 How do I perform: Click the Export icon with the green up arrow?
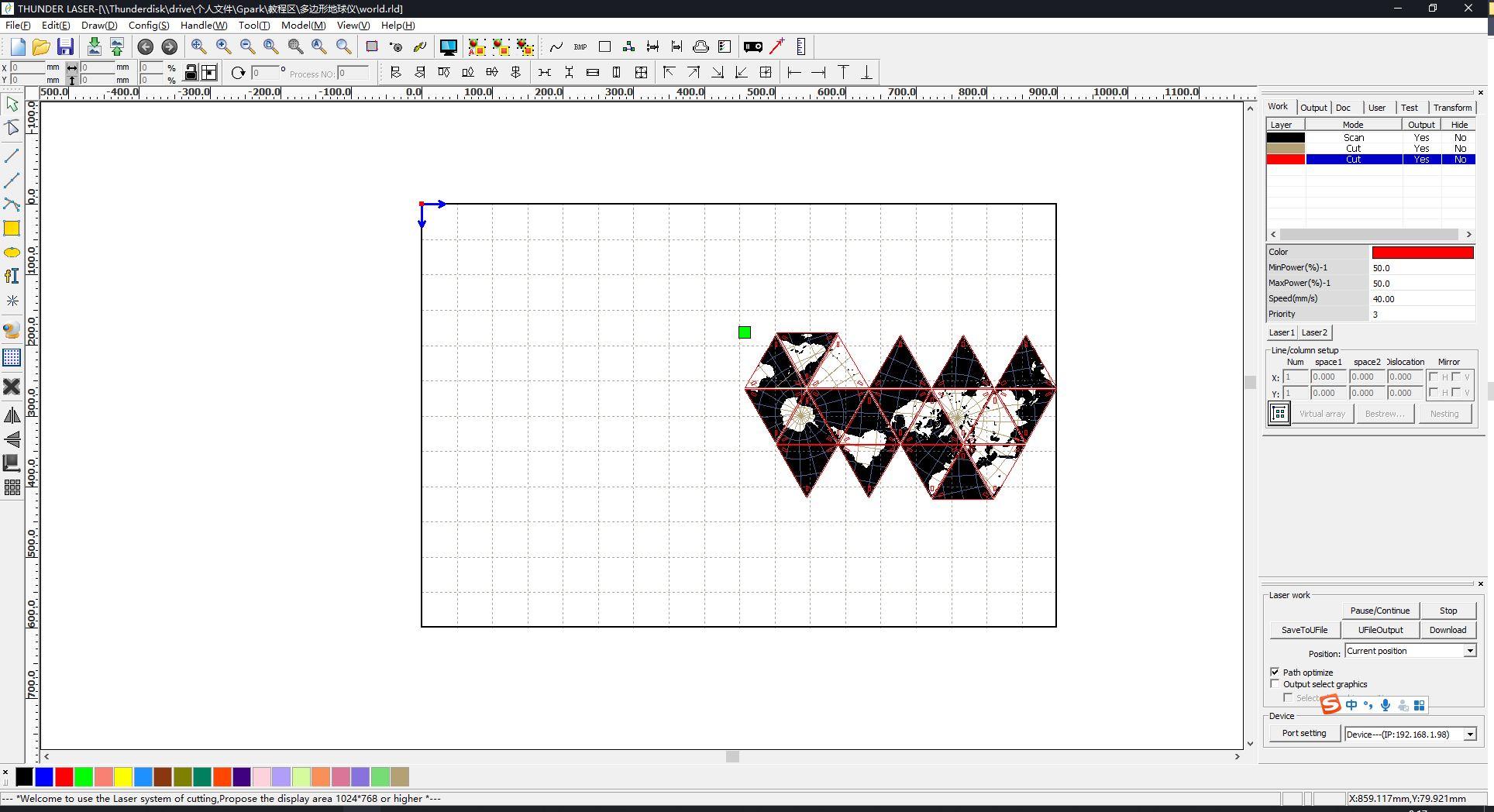pos(117,46)
